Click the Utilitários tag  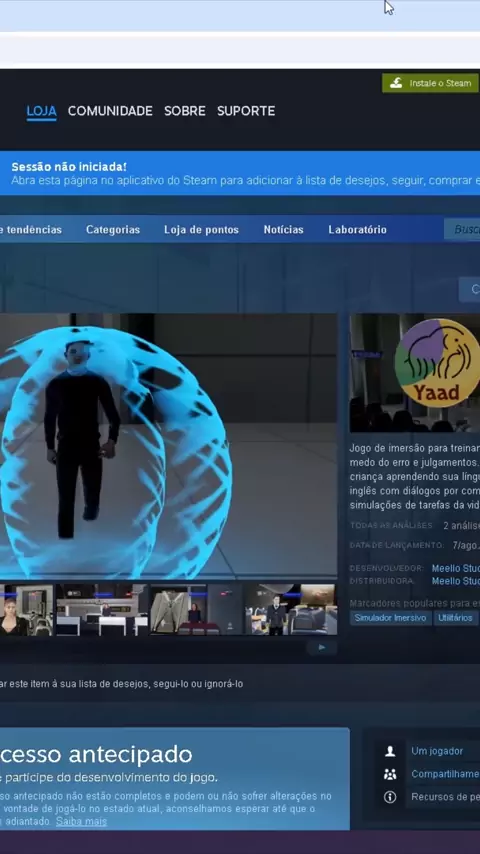coord(455,618)
